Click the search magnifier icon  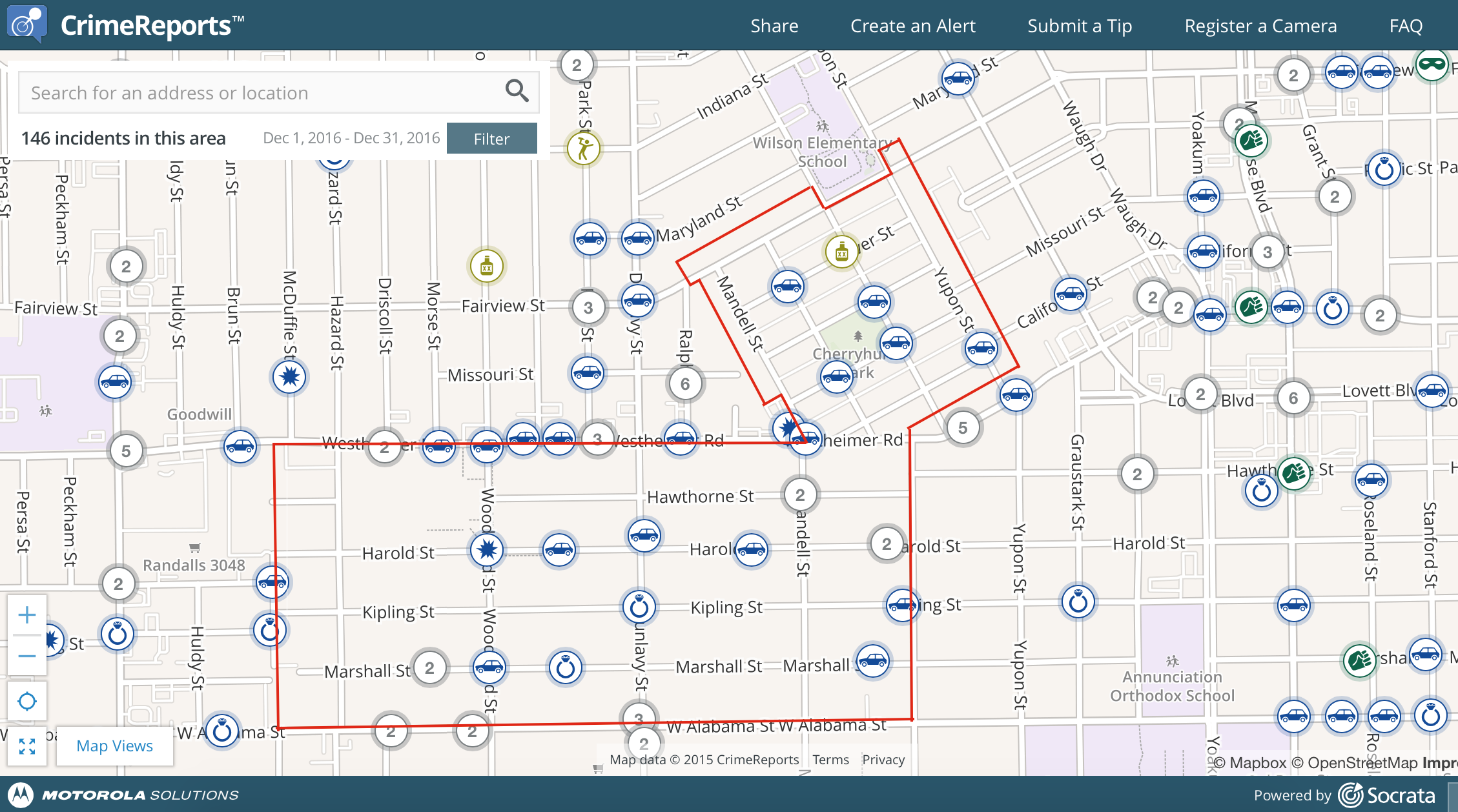(x=517, y=91)
